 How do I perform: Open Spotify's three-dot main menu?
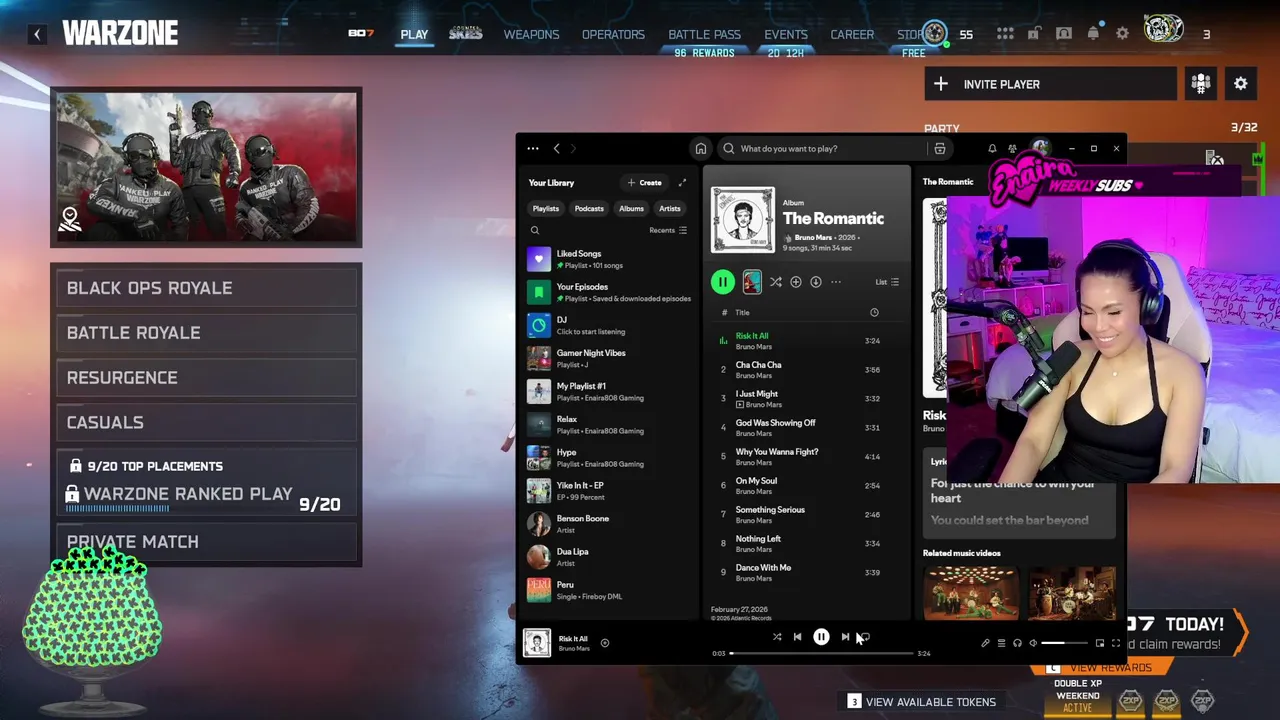533,149
